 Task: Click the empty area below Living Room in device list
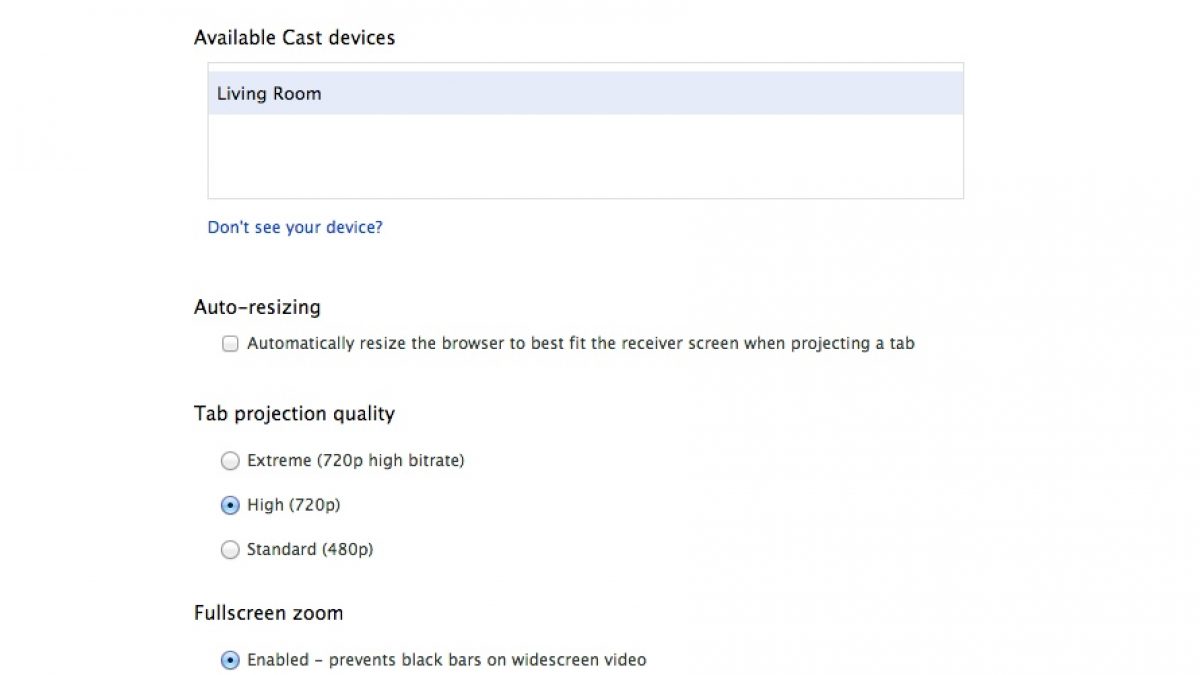pos(585,156)
